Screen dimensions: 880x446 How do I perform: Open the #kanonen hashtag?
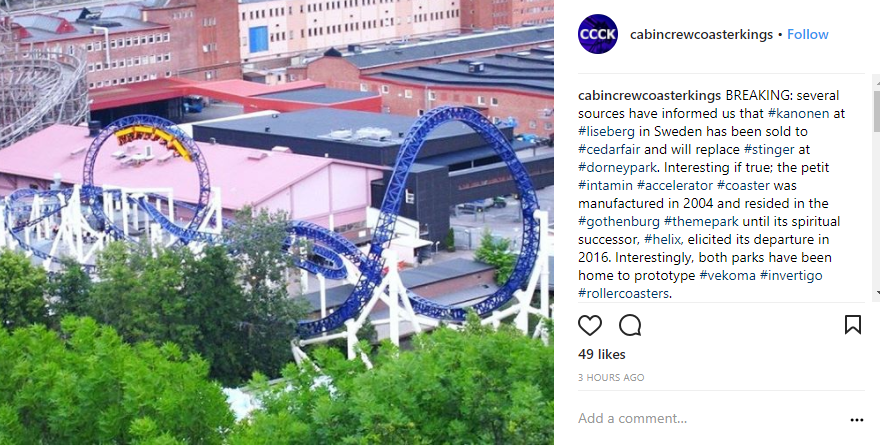click(x=798, y=113)
